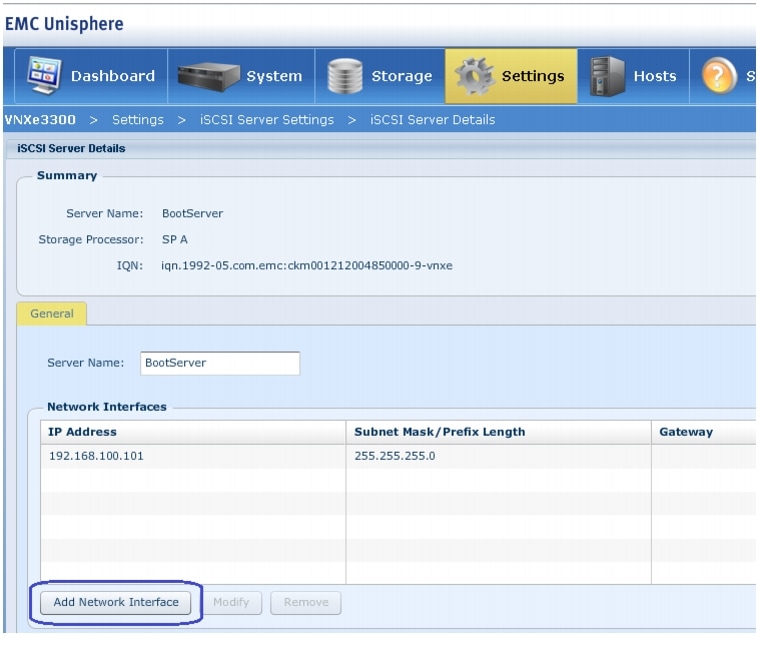Open the Storage navigation label
Screen dimensions: 760x663
point(402,76)
